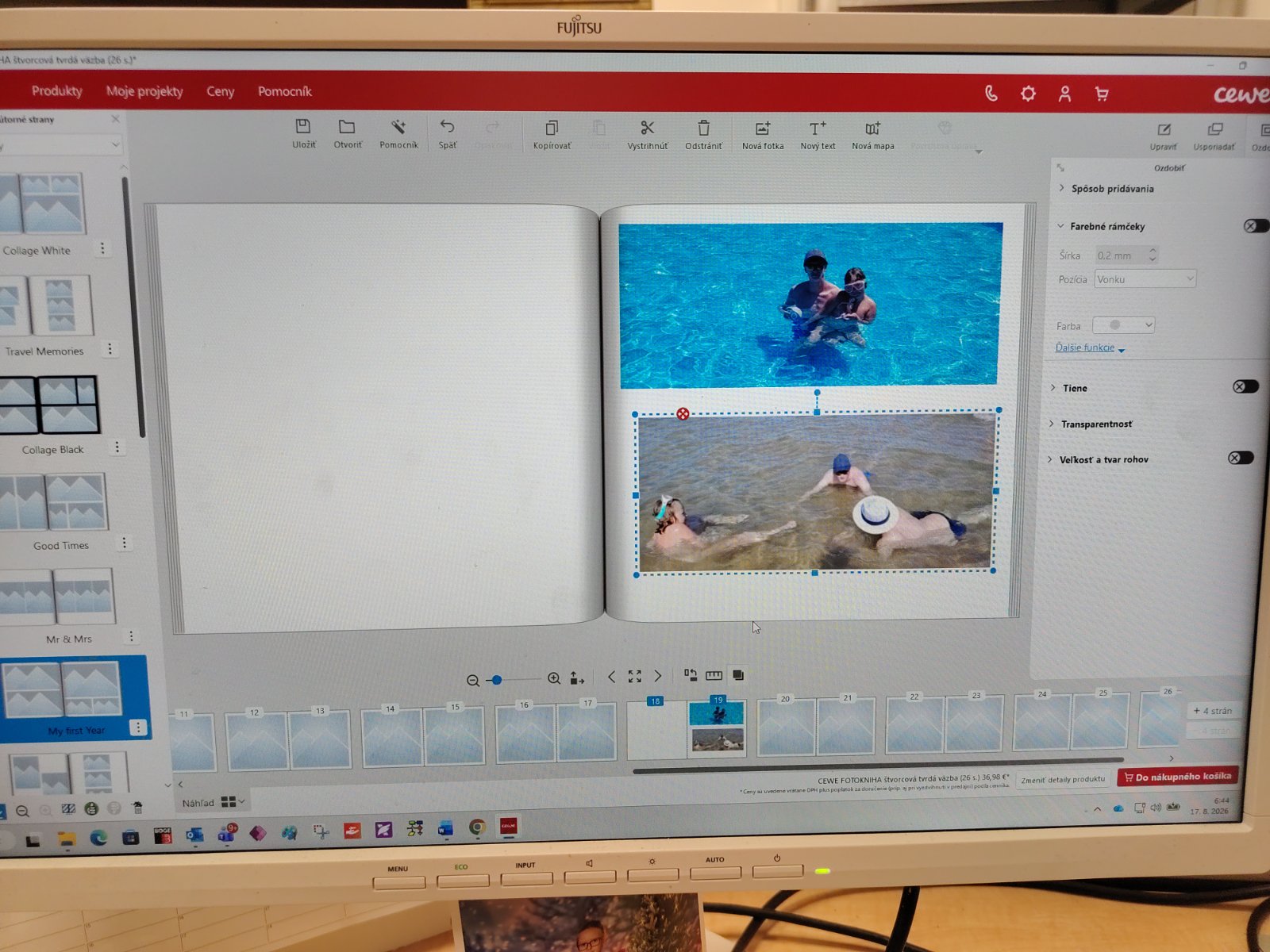1270x952 pixels.
Task: Open the shopping cart icon in header
Action: 1102,94
